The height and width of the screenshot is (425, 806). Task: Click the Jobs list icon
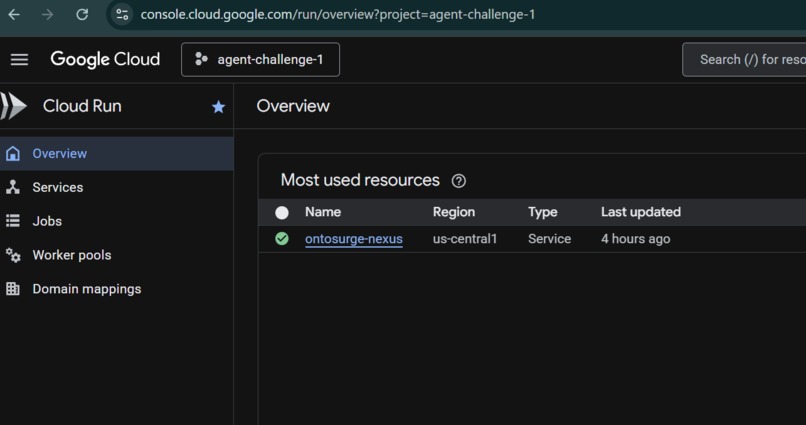click(x=13, y=221)
